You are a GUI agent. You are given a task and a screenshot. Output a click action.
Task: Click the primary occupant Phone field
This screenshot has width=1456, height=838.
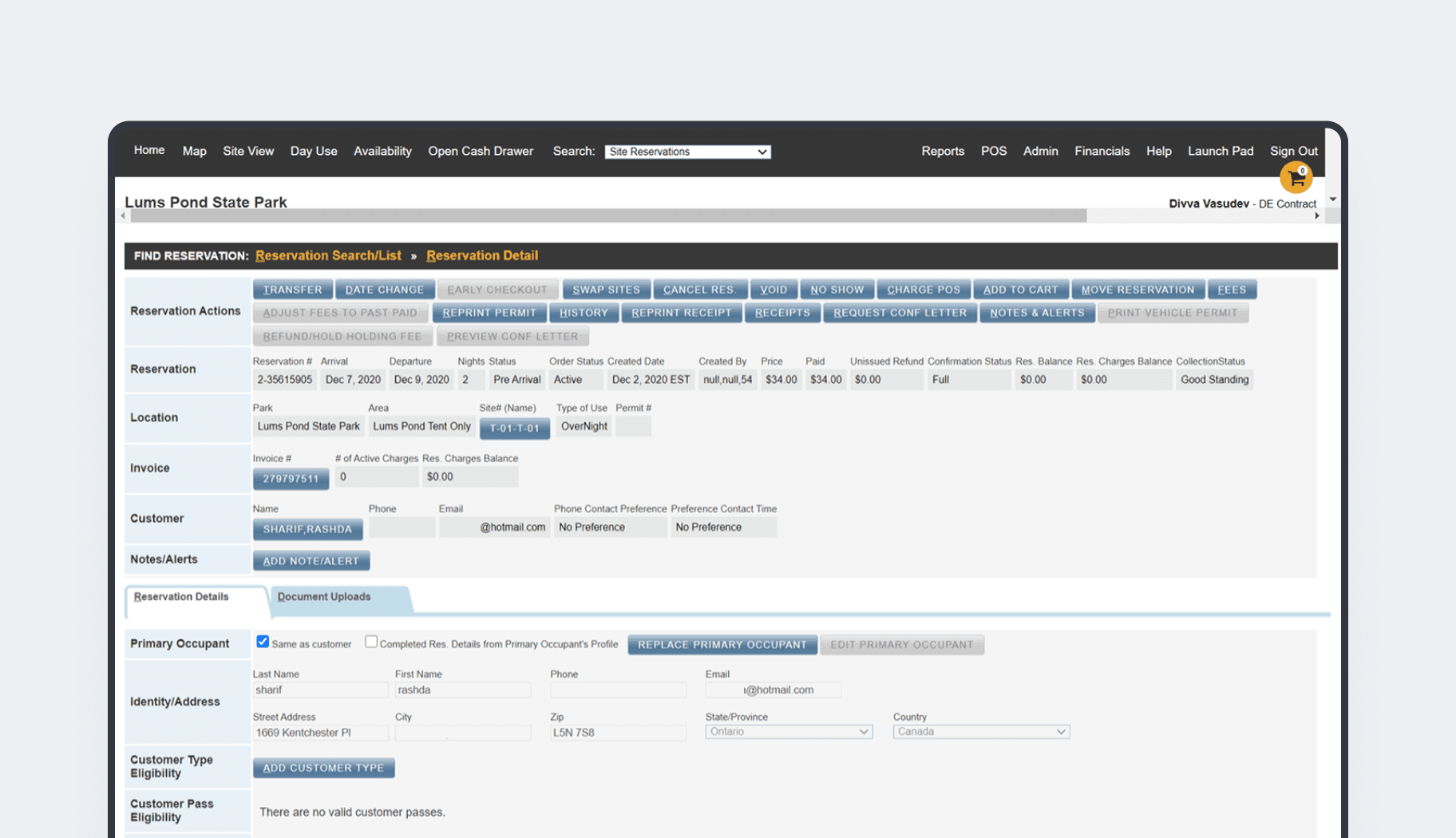pos(618,690)
